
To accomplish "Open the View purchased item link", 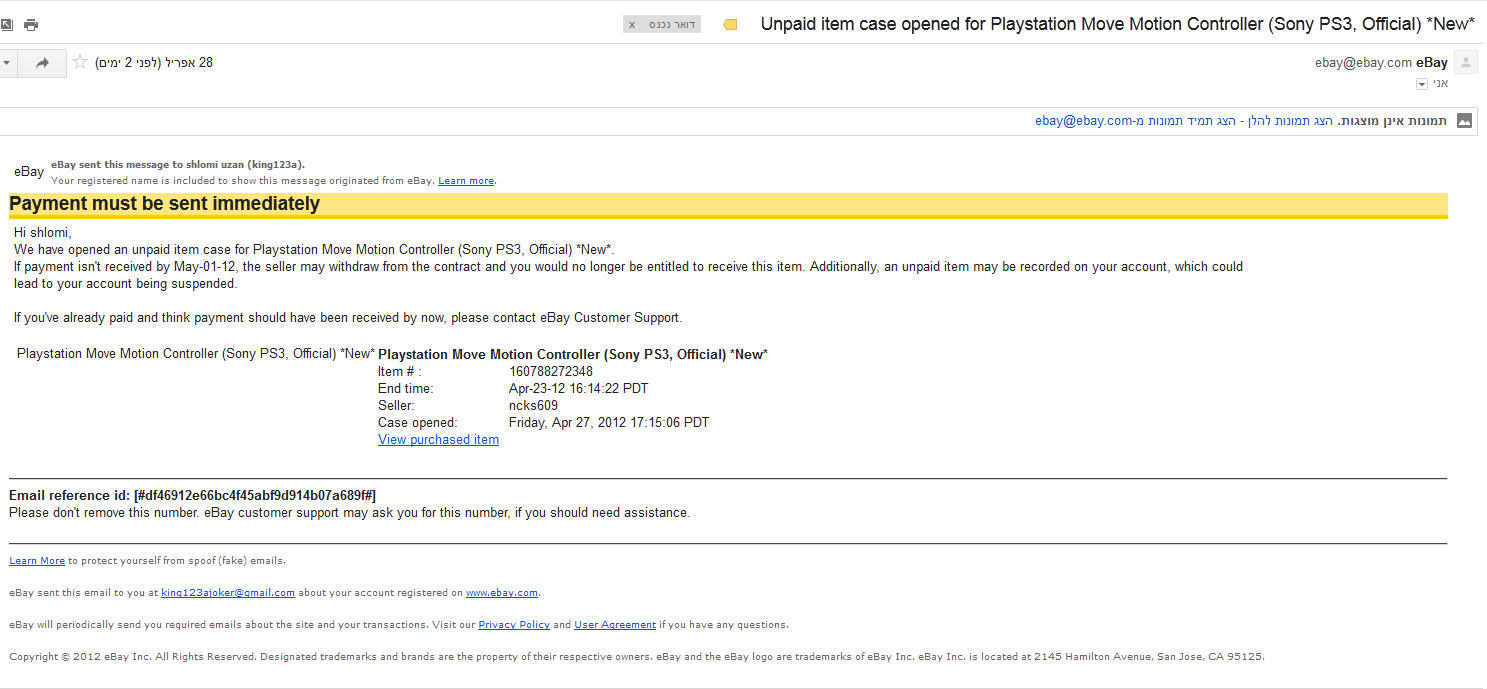I will (x=438, y=440).
